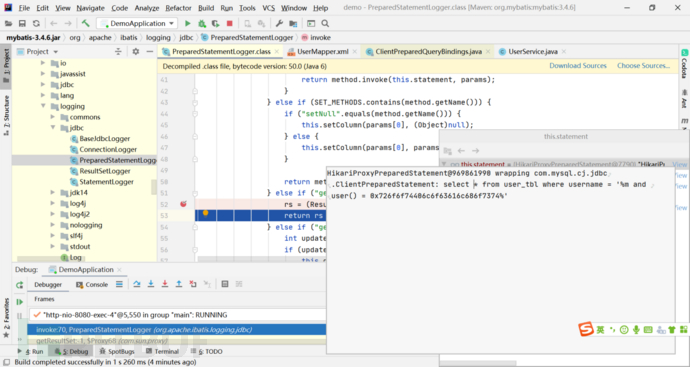Toggle the 1: Project side tool button
The width and height of the screenshot is (690, 367).
tap(6, 66)
